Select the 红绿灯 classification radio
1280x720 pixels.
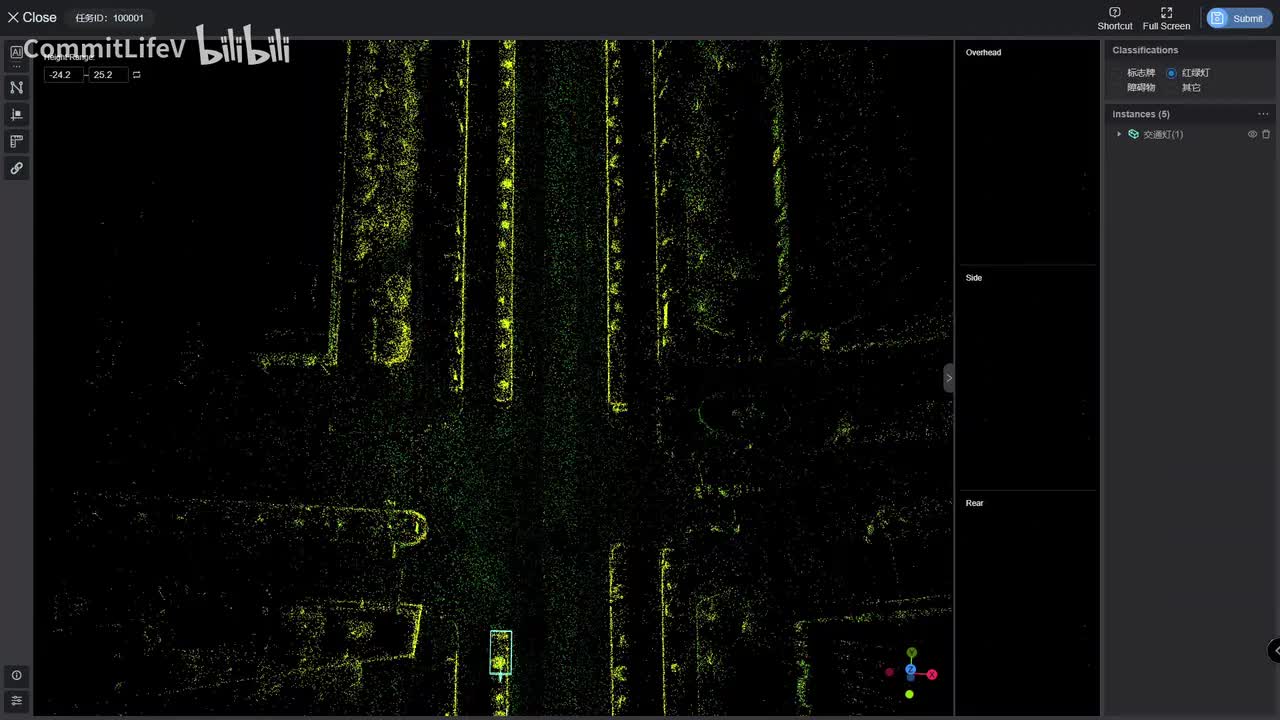coord(1171,73)
